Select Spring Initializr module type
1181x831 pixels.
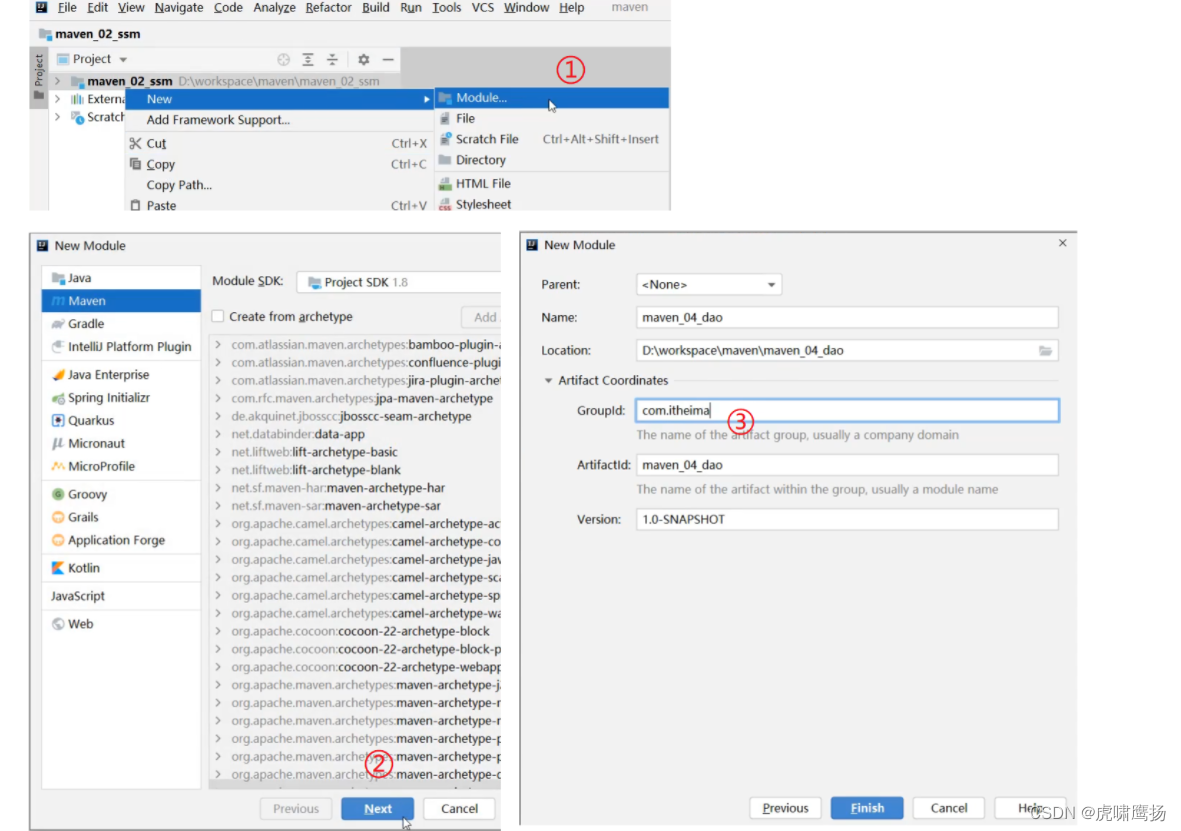pos(121,397)
